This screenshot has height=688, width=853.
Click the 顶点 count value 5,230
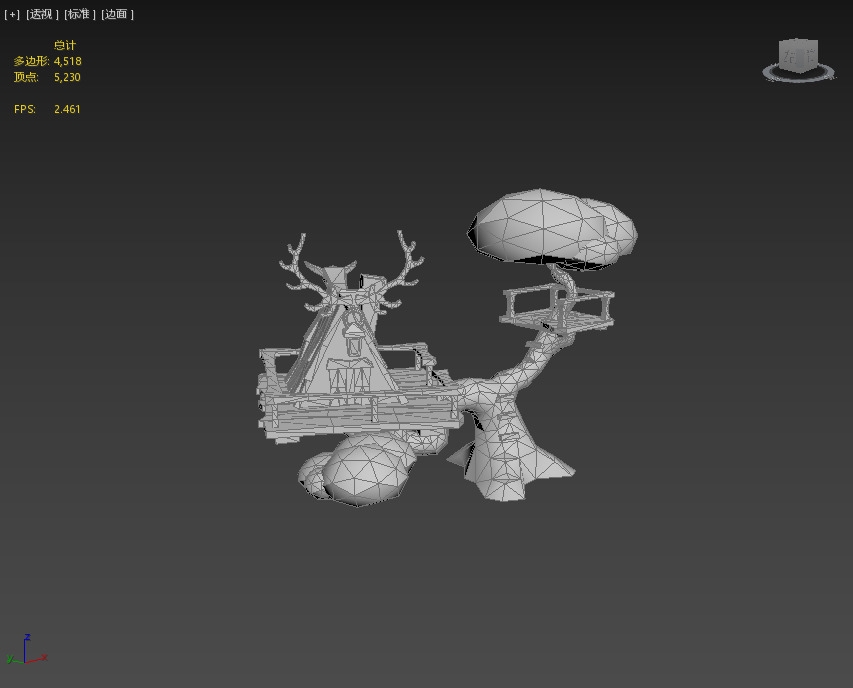click(x=67, y=77)
